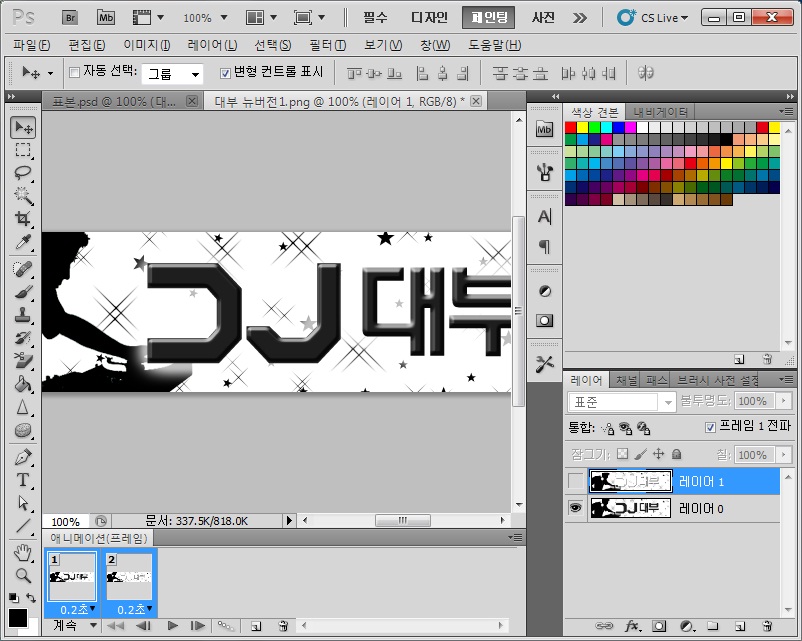Add a layer mask
Image resolution: width=802 pixels, height=641 pixels.
(x=659, y=626)
